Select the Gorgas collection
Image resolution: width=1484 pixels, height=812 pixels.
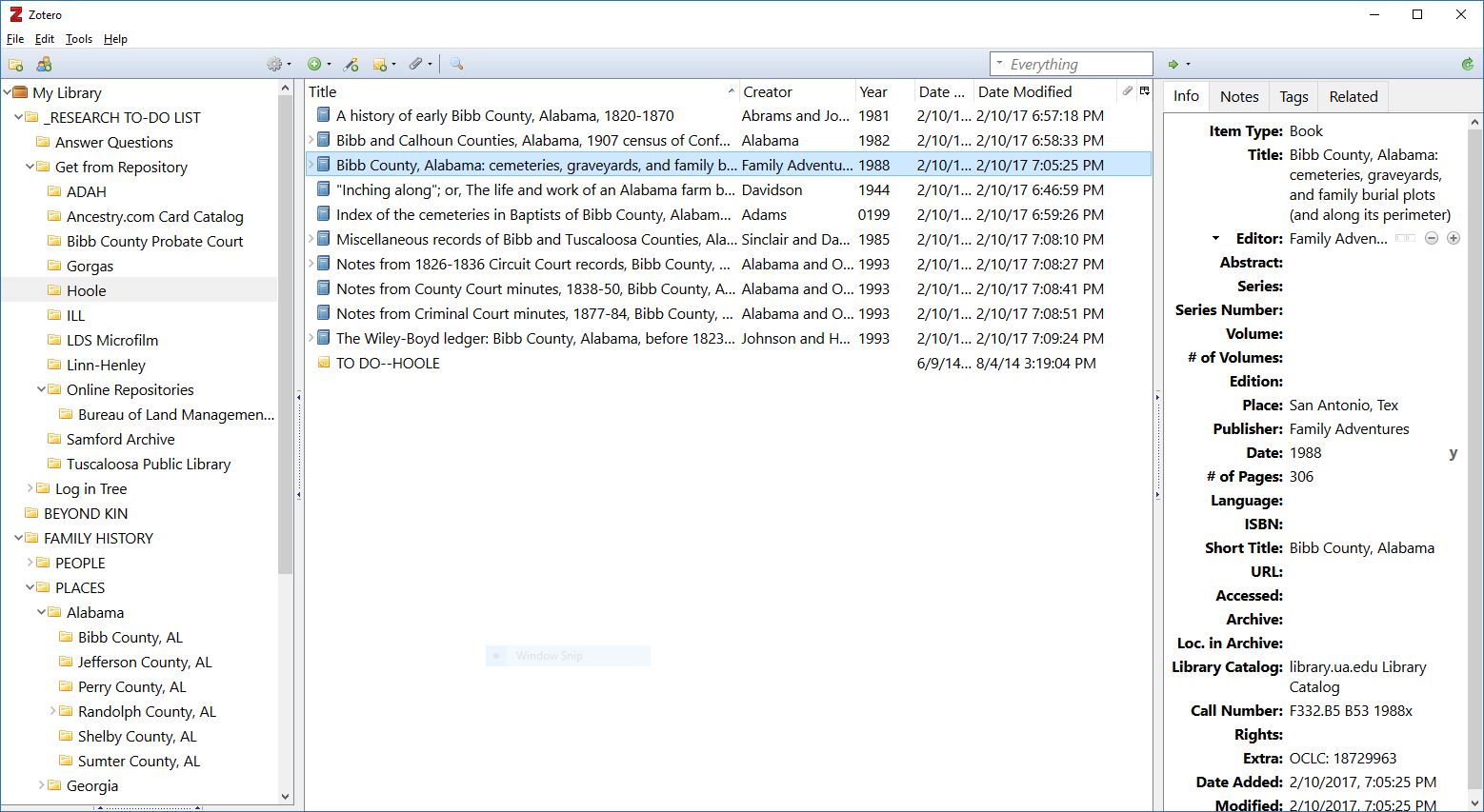[x=90, y=266]
